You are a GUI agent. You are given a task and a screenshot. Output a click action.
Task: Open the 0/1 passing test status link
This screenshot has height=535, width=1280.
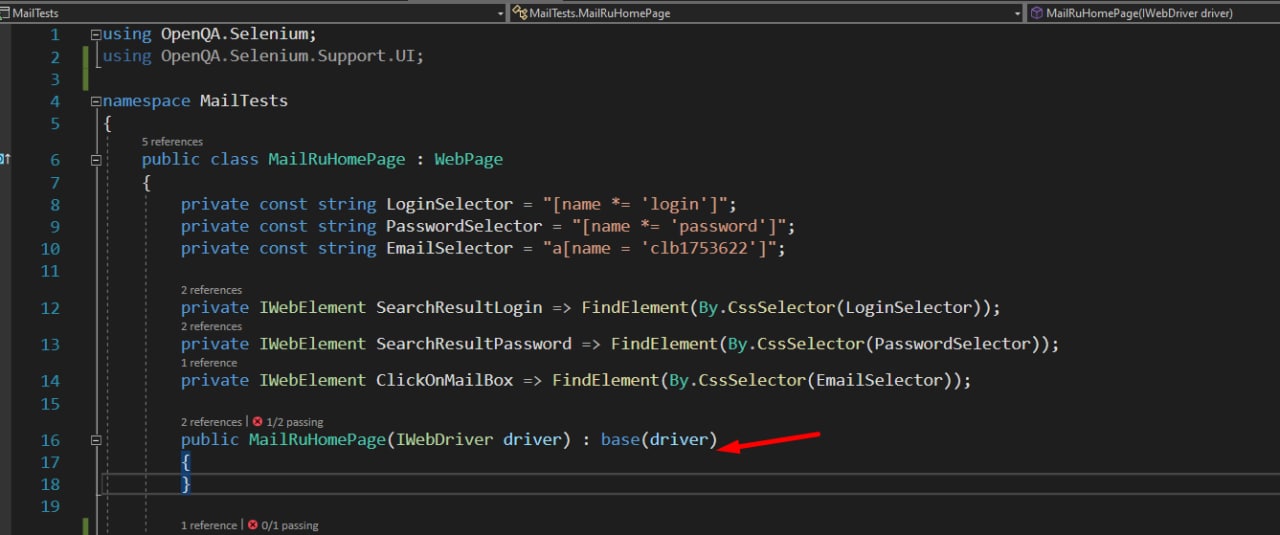click(289, 525)
